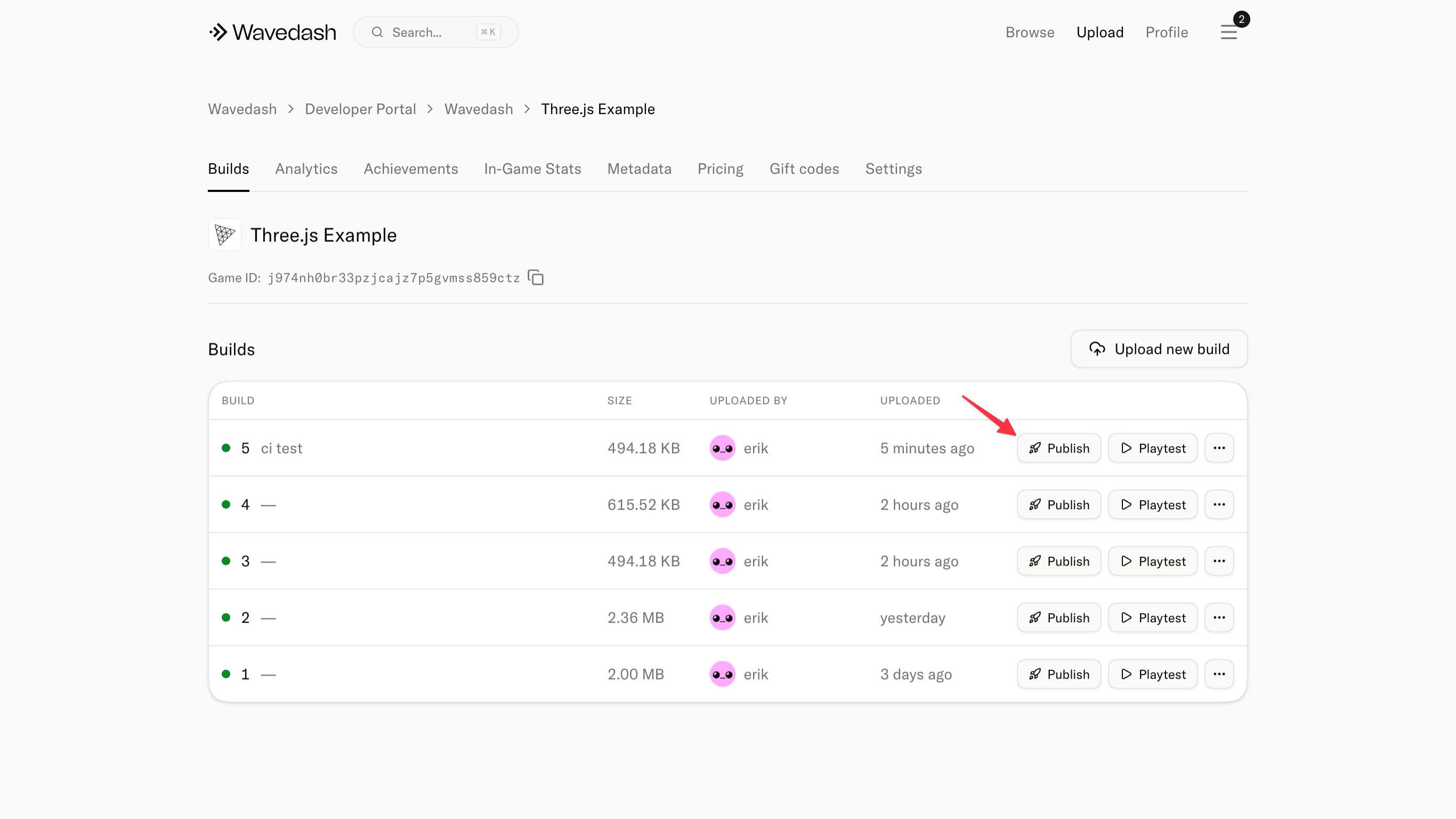Click build name 'ci test'

pos(281,448)
